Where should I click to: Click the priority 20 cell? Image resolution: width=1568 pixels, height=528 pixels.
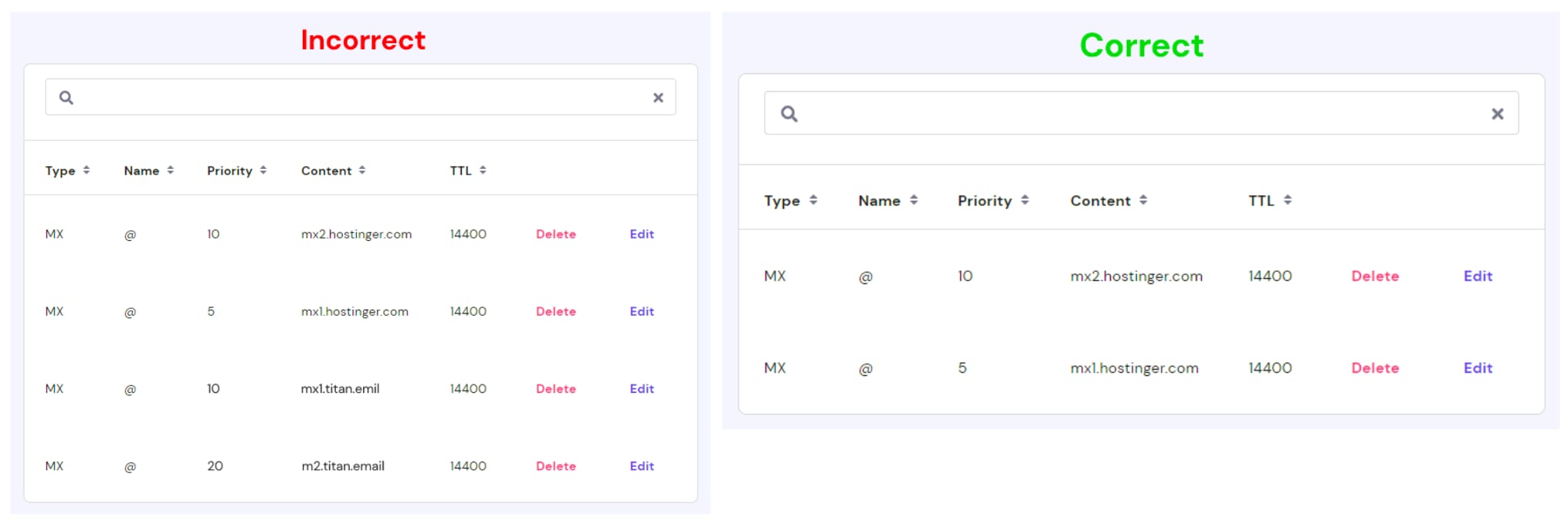(x=215, y=465)
